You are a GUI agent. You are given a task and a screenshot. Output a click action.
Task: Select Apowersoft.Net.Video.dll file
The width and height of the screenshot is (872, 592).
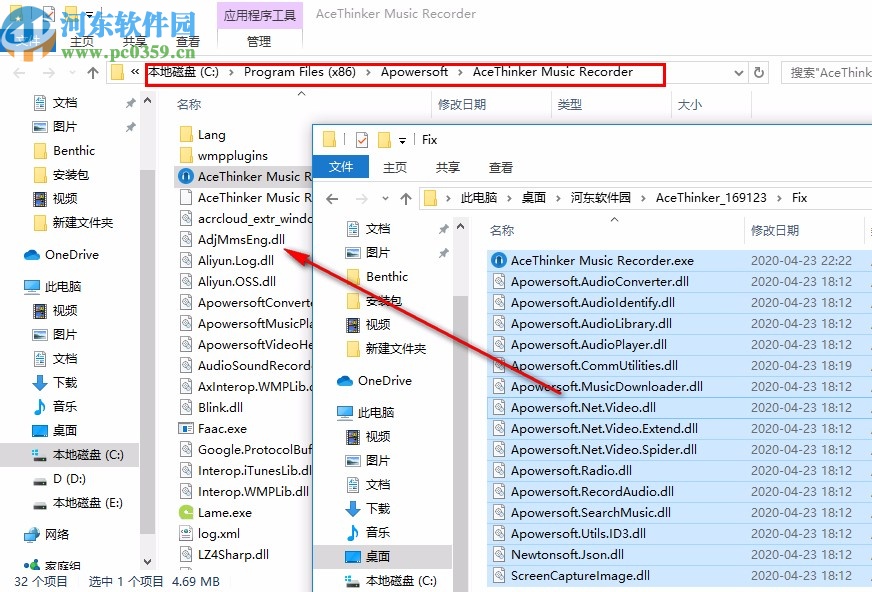(583, 408)
